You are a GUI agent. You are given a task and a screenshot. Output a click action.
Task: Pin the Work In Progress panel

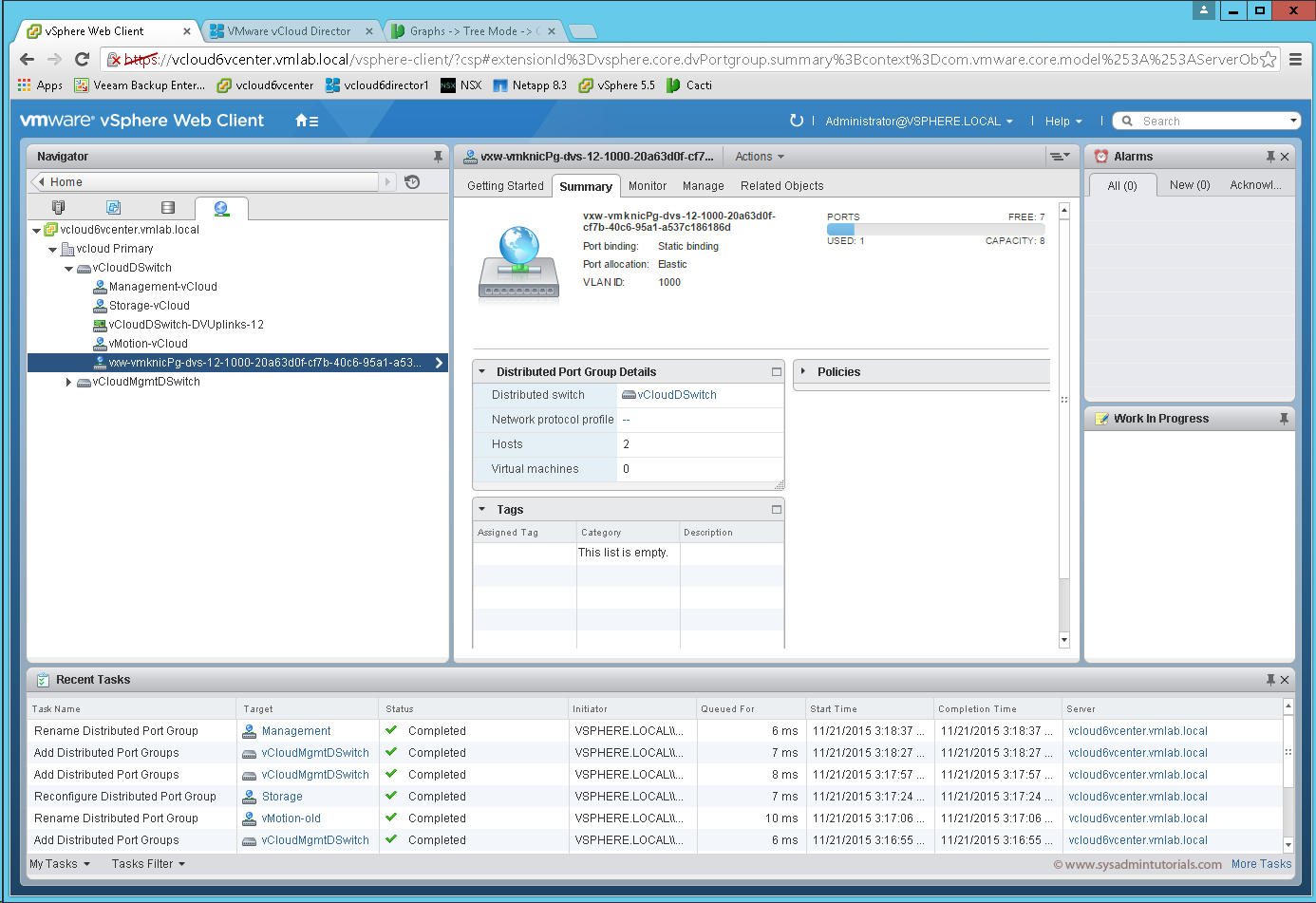pos(1284,419)
